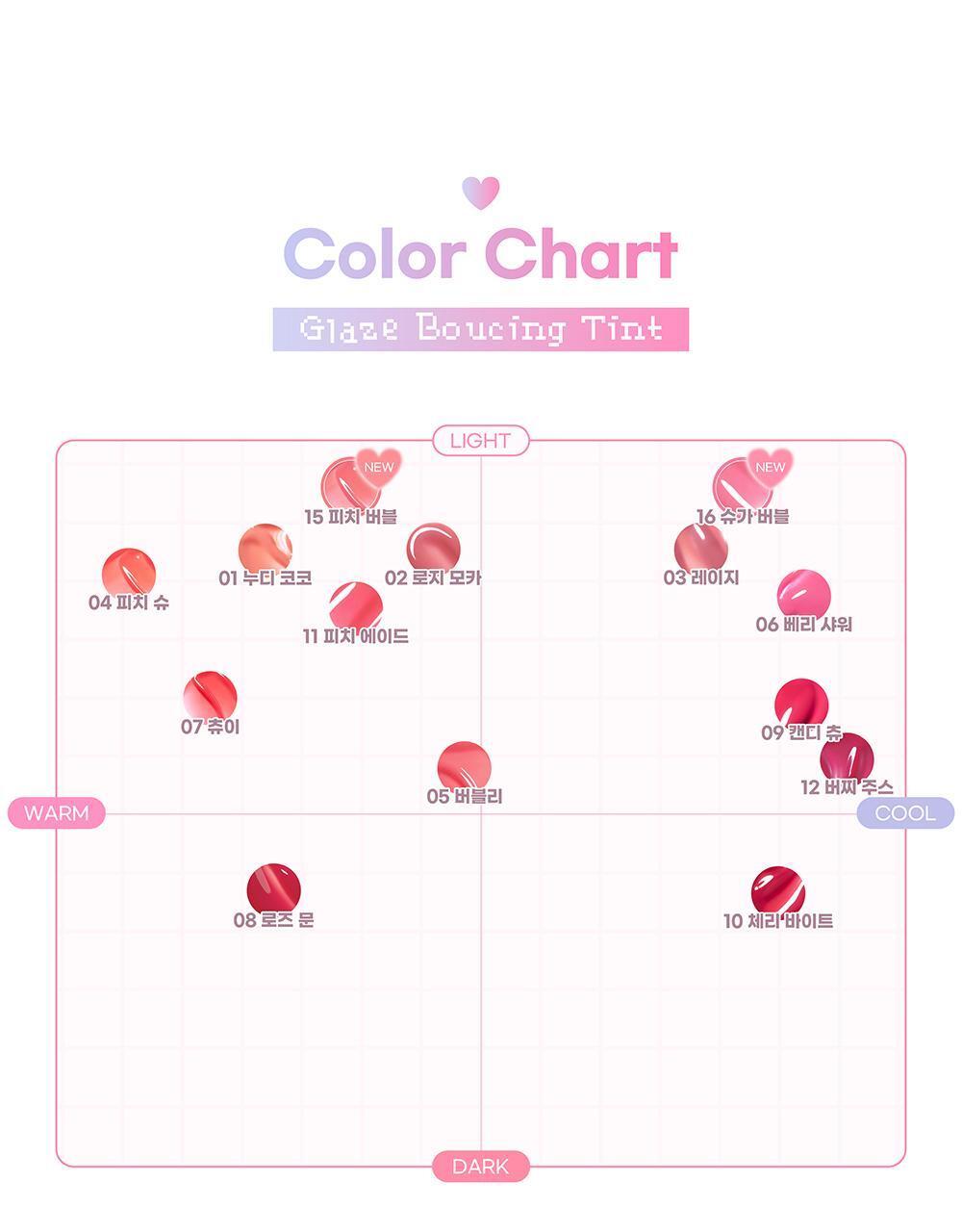Viewport: 962px width, 1232px height.
Task: Pick the 02 로지 모카 swatch
Action: coord(433,549)
